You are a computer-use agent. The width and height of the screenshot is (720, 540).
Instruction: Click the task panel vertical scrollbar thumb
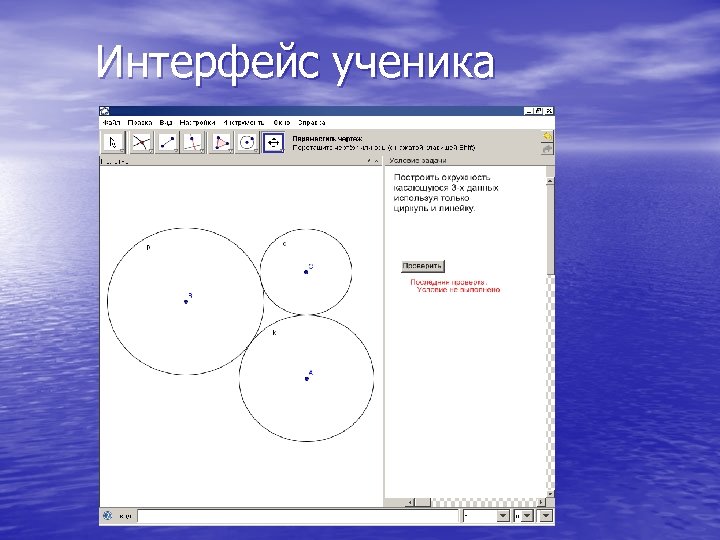tap(550, 230)
